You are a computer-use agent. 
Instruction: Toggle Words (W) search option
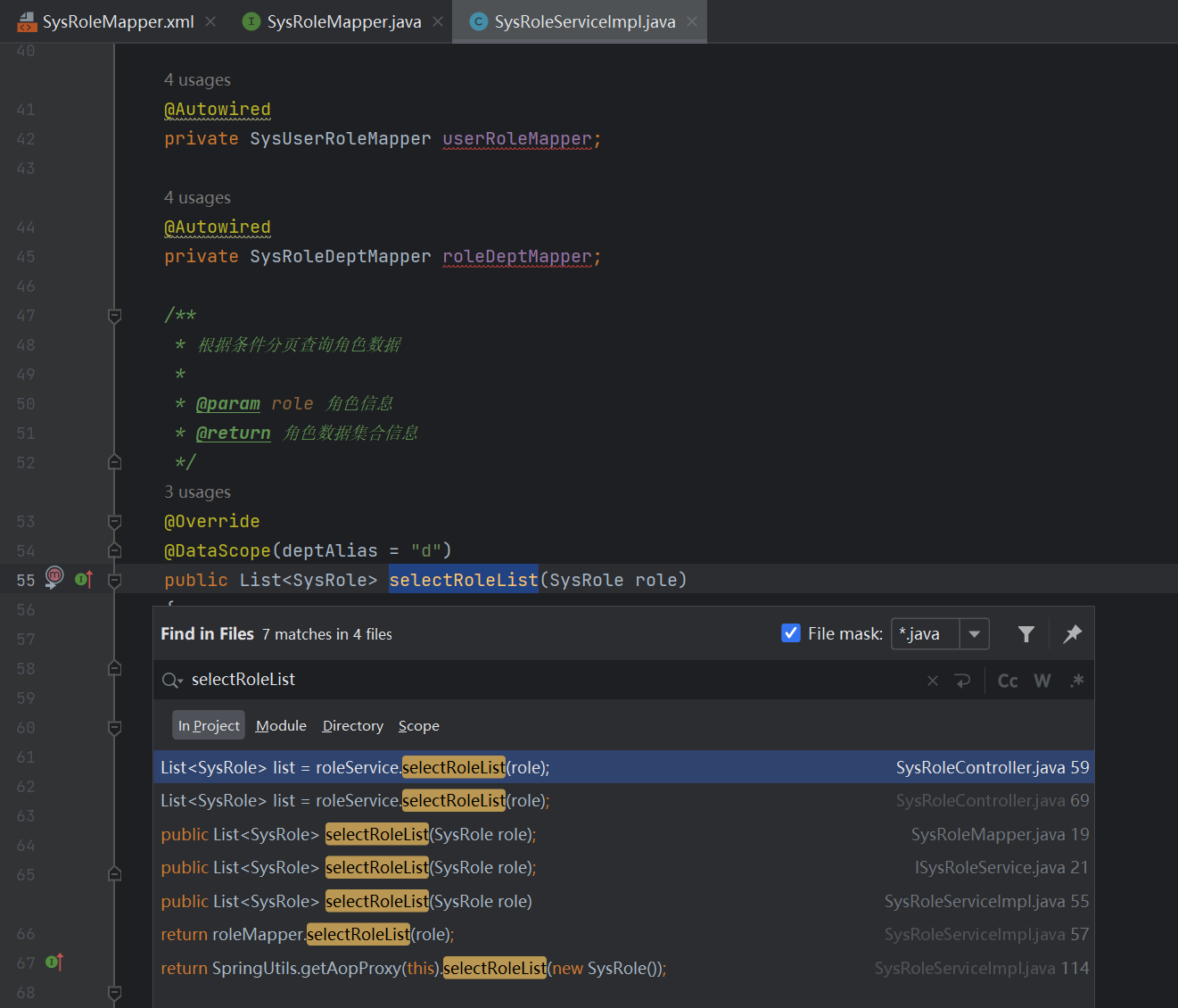point(1042,681)
